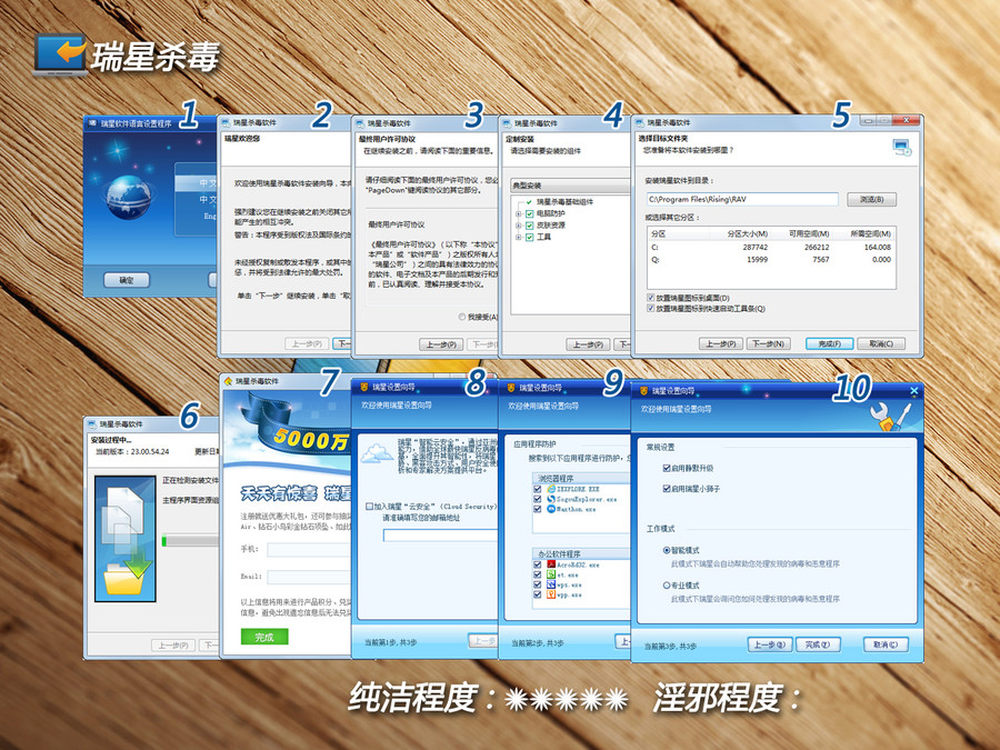Uncheck the AcroRd32.exe checkbox
Screen dimensions: 1000x750
[x=537, y=565]
